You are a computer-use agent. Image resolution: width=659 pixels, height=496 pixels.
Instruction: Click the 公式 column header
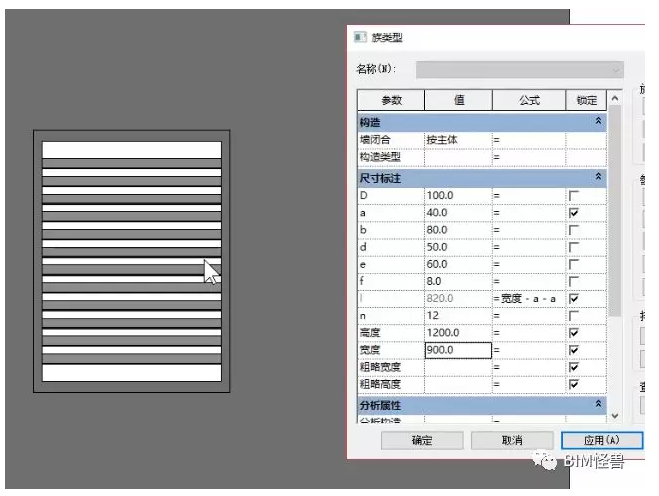[528, 100]
